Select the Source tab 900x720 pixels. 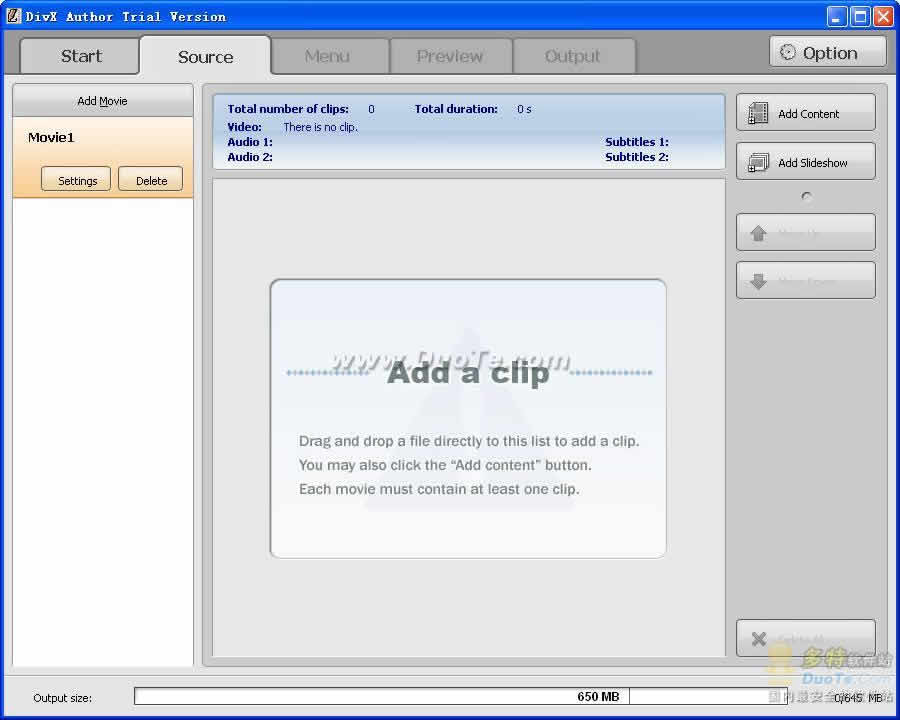coord(205,57)
